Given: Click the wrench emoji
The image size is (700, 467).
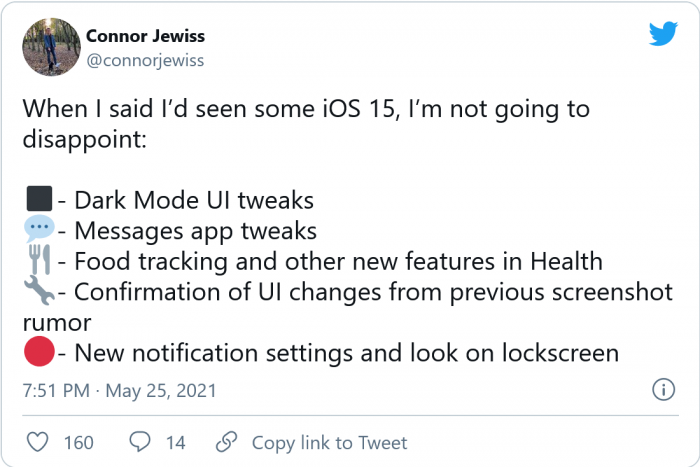Looking at the screenshot, I should coord(38,293).
